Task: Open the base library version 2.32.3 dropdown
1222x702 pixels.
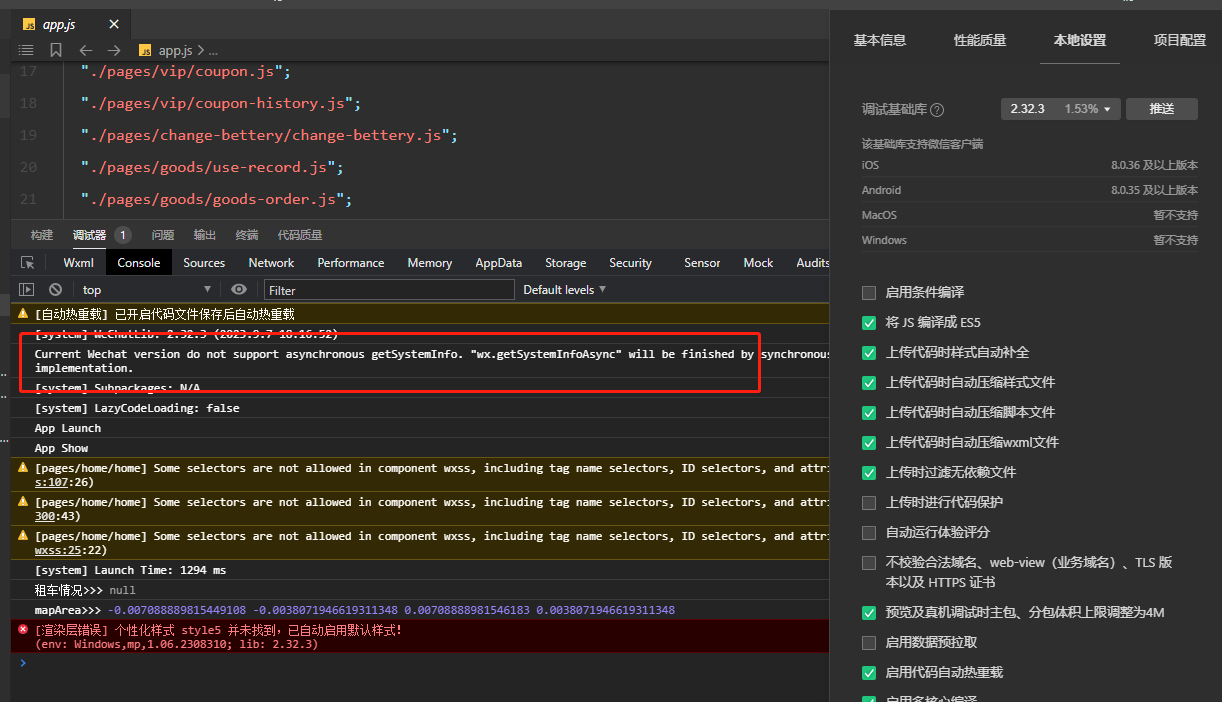Action: click(x=1061, y=109)
